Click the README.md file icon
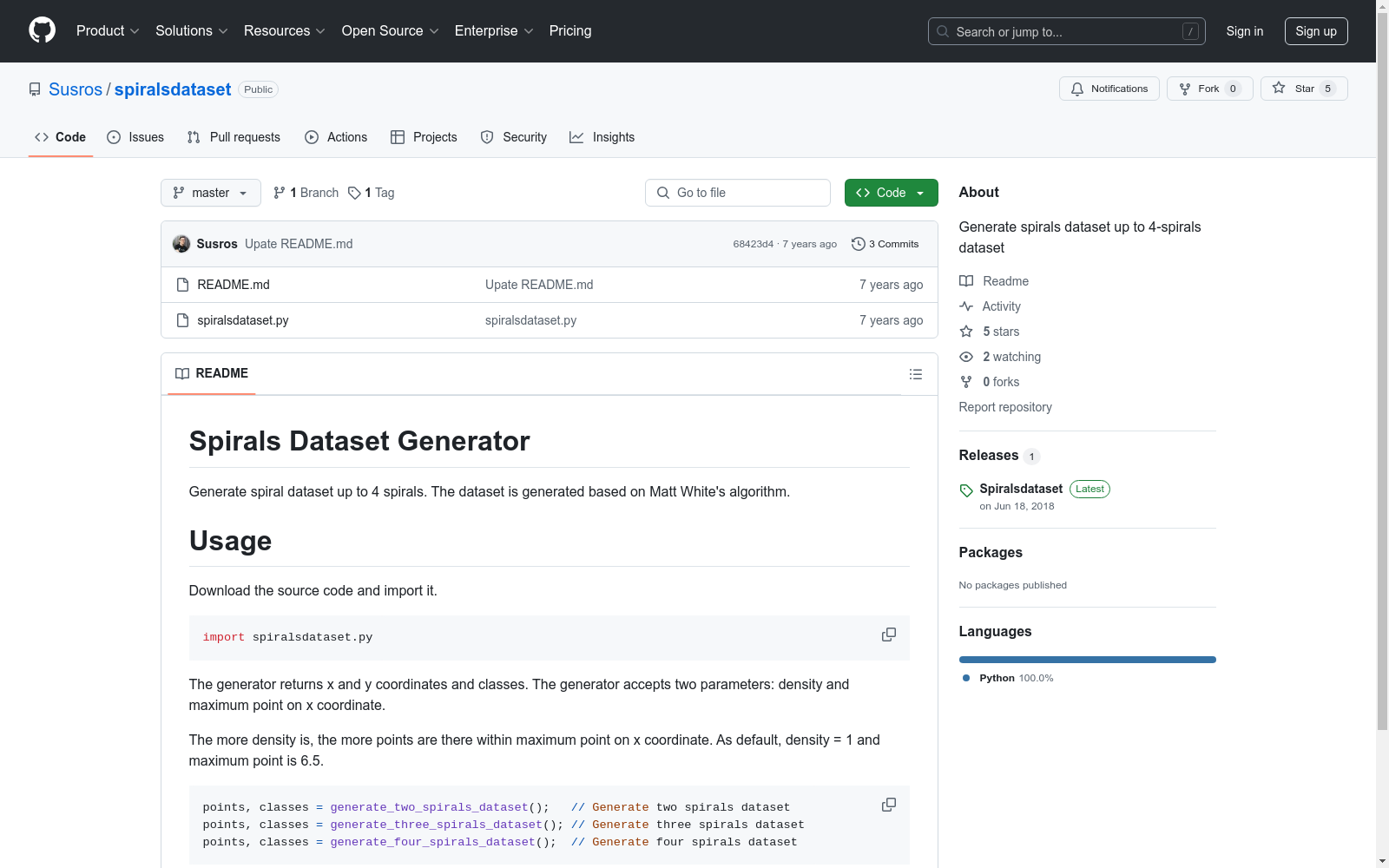Viewport: 1389px width, 868px height. (182, 285)
